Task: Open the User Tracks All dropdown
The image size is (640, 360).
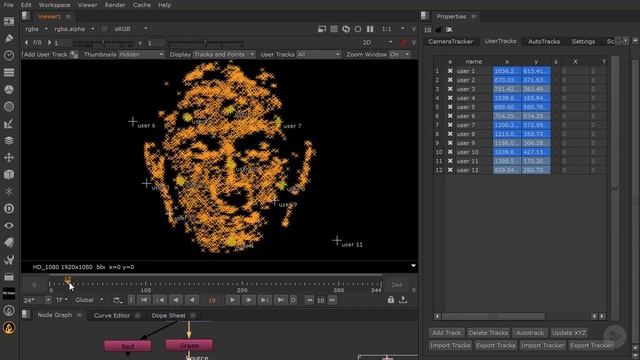Action: [x=318, y=54]
